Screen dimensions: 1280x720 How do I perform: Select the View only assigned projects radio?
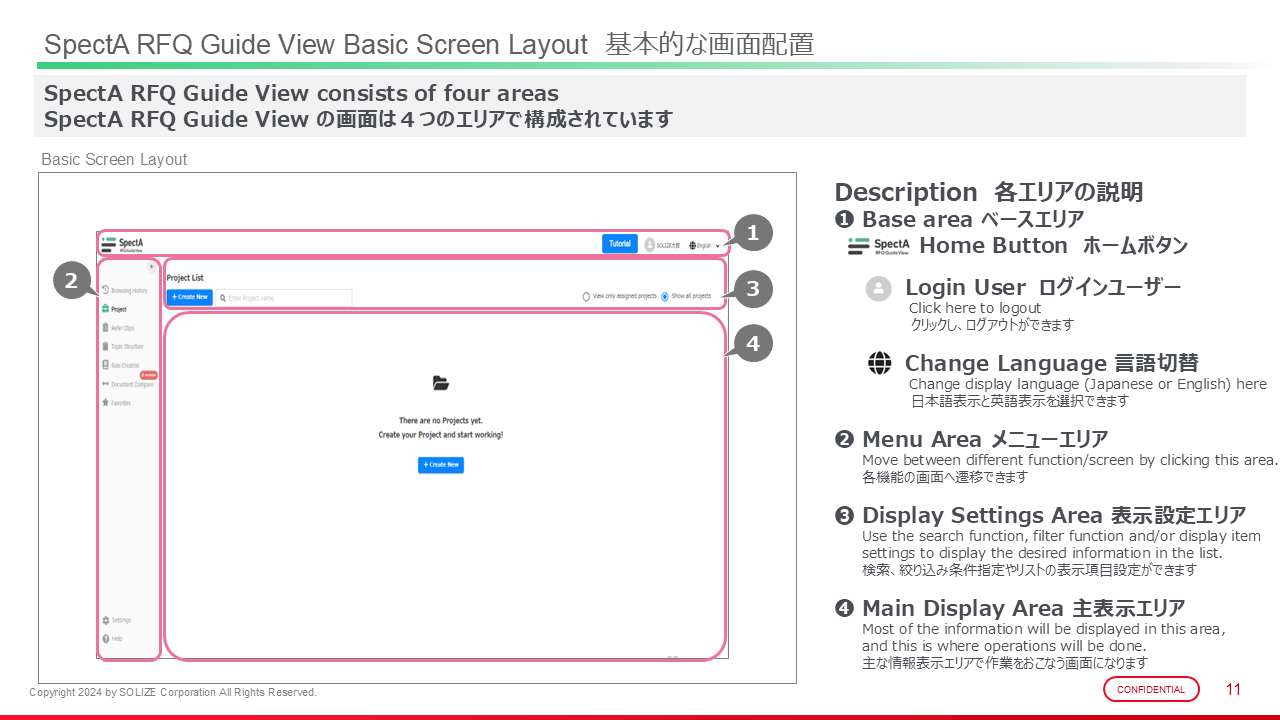[x=586, y=297]
